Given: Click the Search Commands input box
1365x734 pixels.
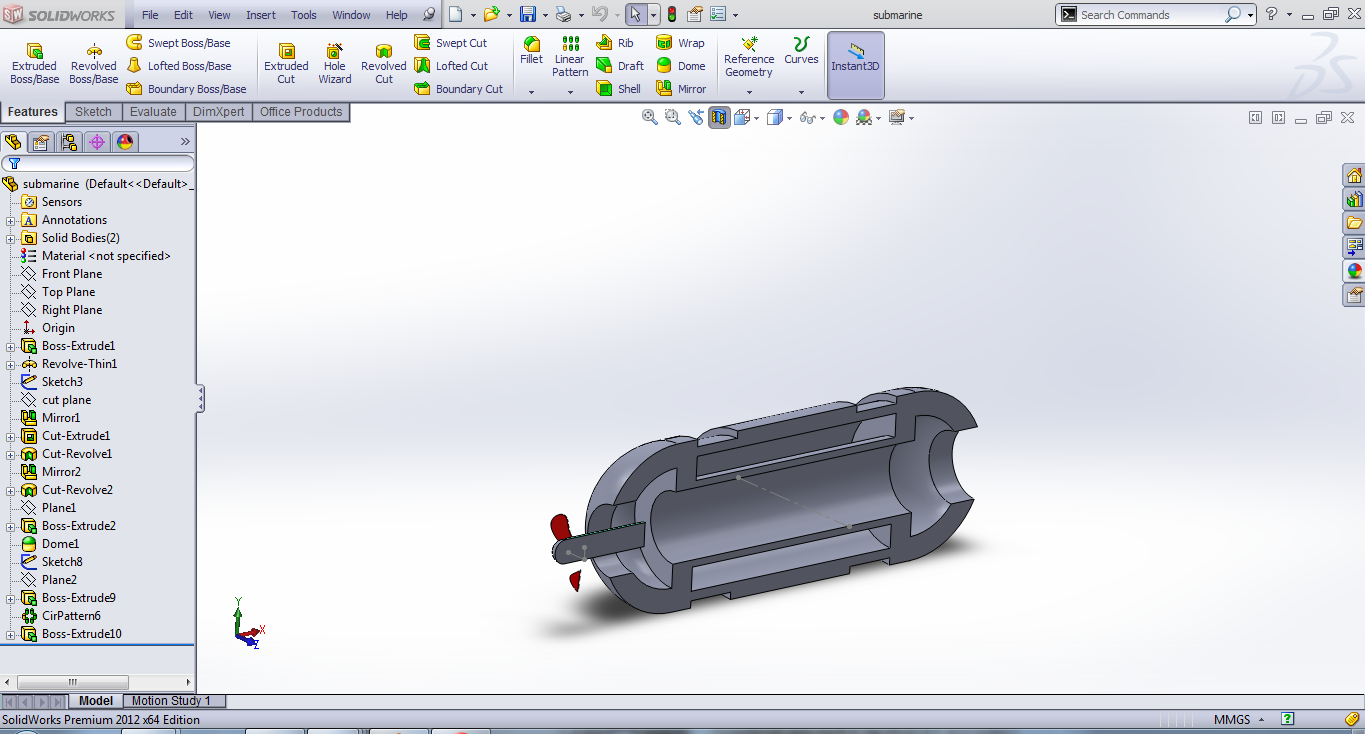Looking at the screenshot, I should tap(1151, 15).
